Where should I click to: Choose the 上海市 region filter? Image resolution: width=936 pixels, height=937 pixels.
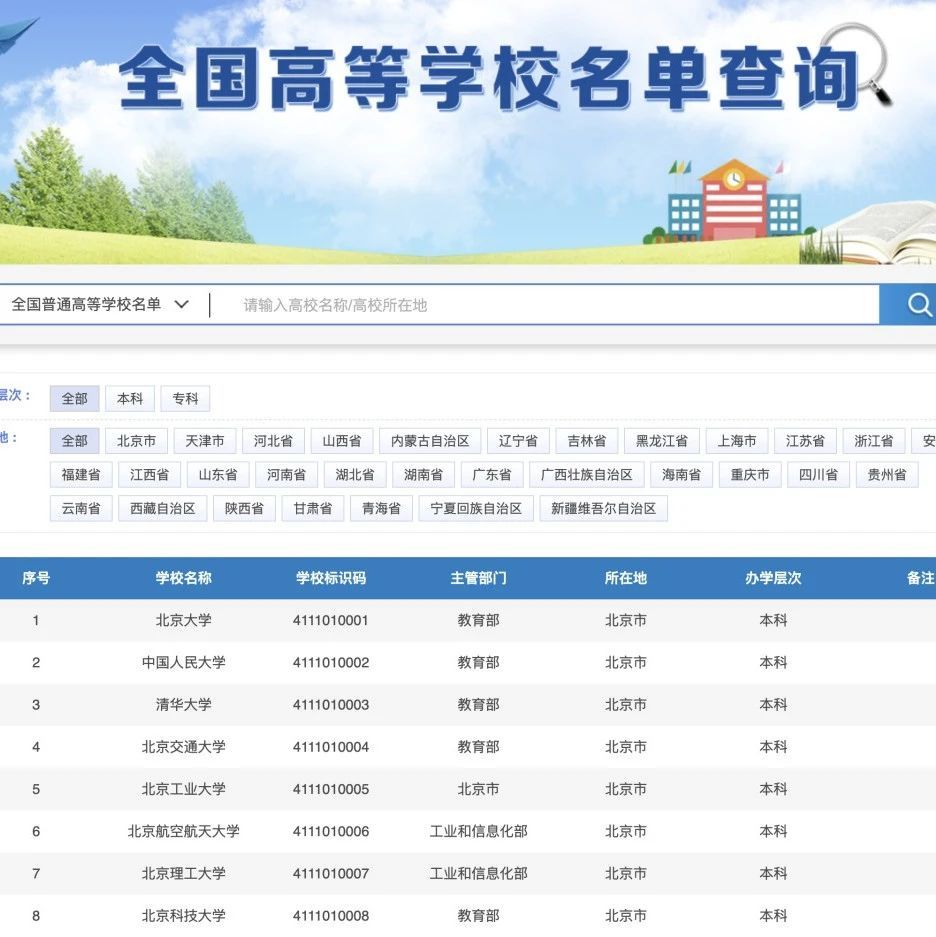737,441
